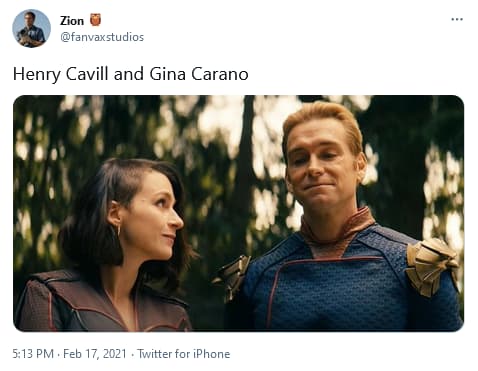Open the three-dot More options menu

coord(457,19)
